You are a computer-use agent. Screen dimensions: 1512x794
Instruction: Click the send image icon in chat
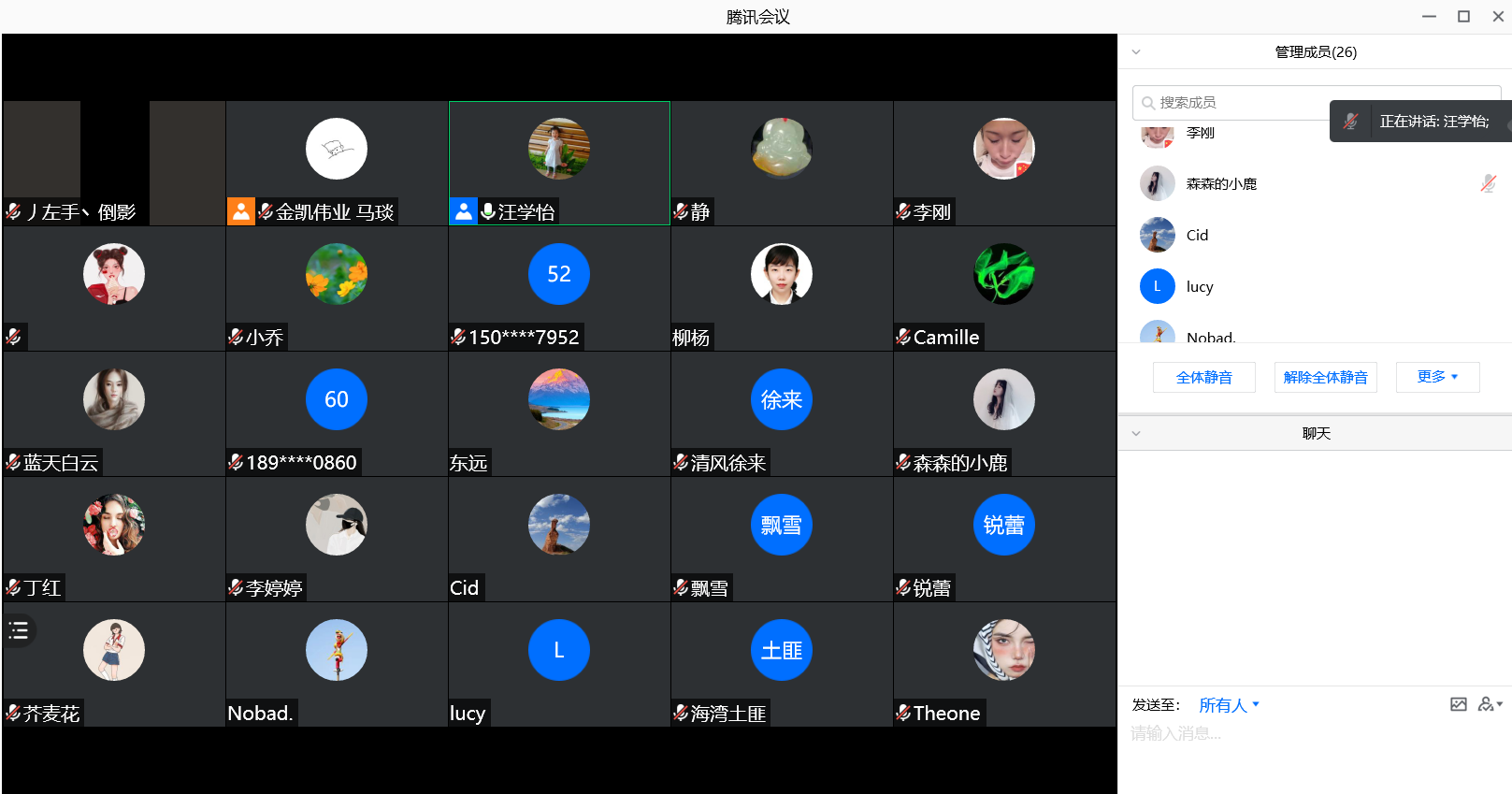point(1458,704)
